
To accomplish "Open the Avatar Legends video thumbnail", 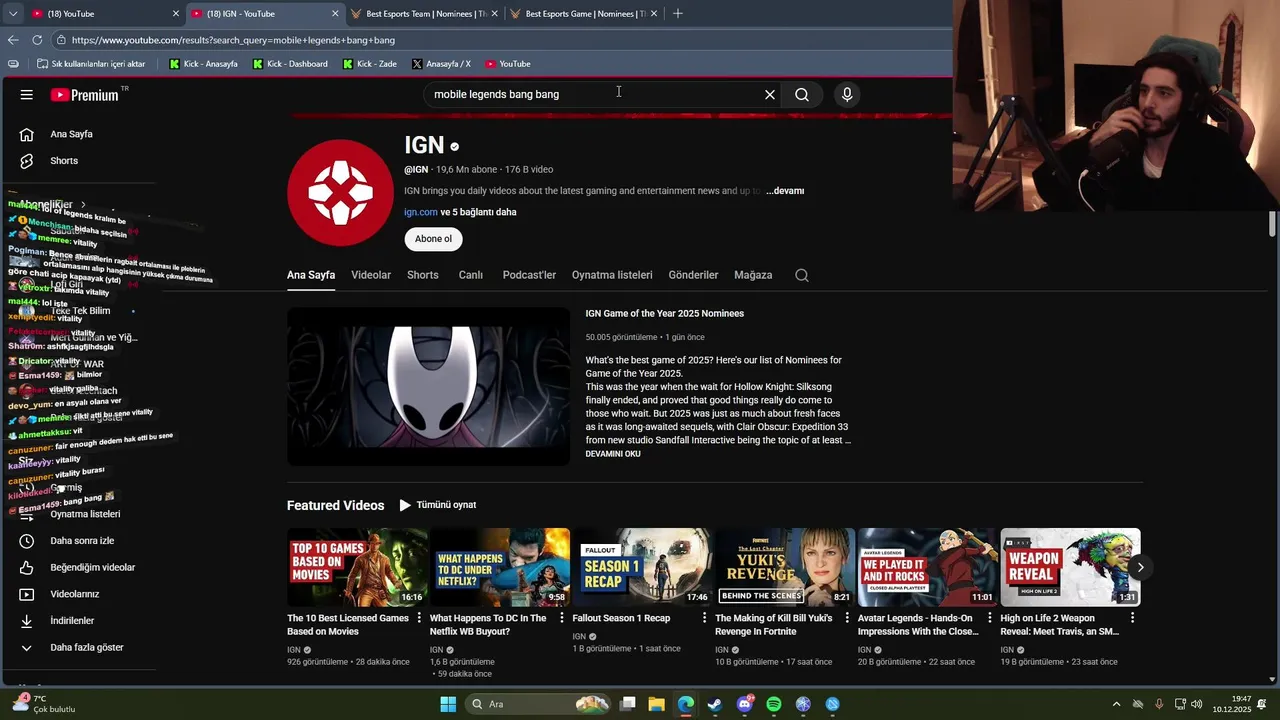I will (927, 567).
